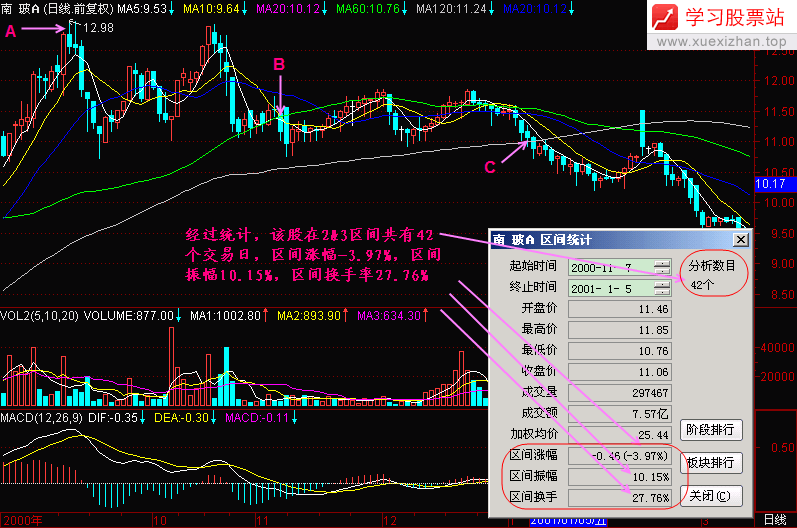Click the 日线 period label at bottom right
The height and width of the screenshot is (528, 797).
click(775, 520)
